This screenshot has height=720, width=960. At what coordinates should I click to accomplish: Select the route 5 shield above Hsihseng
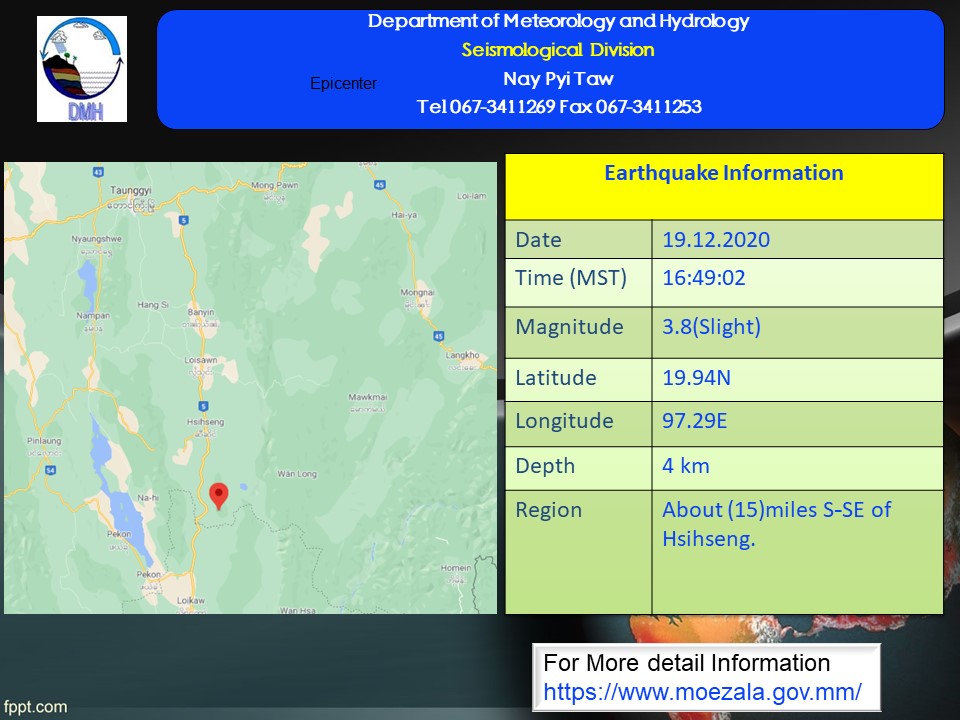point(203,405)
